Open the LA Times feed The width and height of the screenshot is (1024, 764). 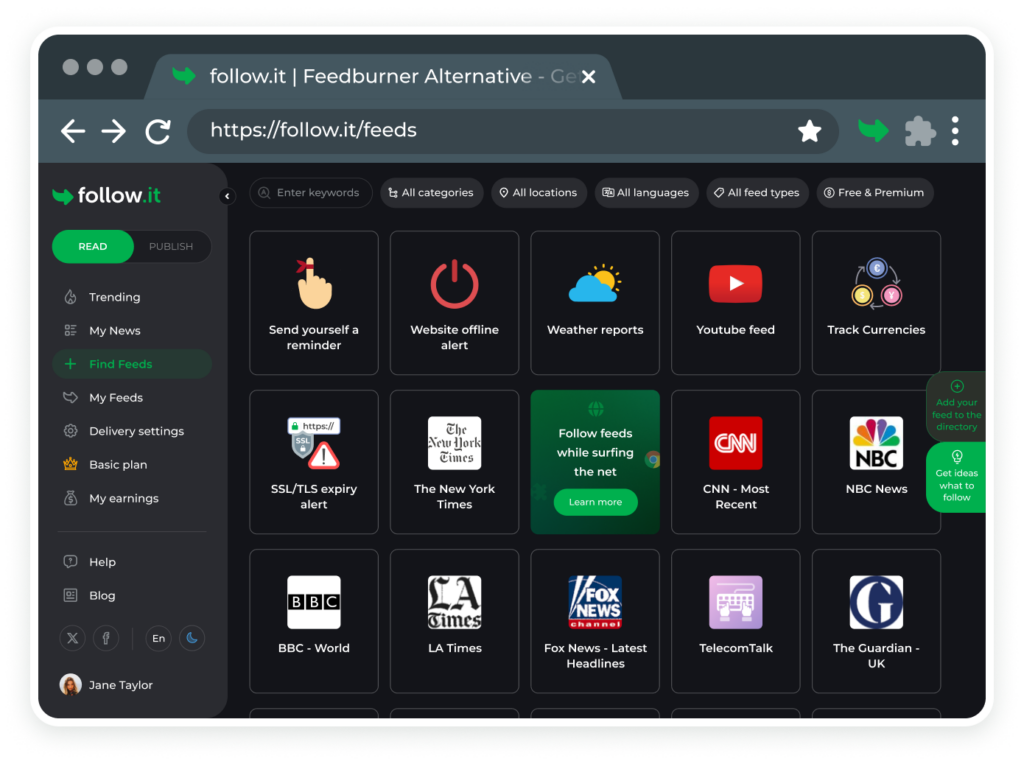click(455, 621)
